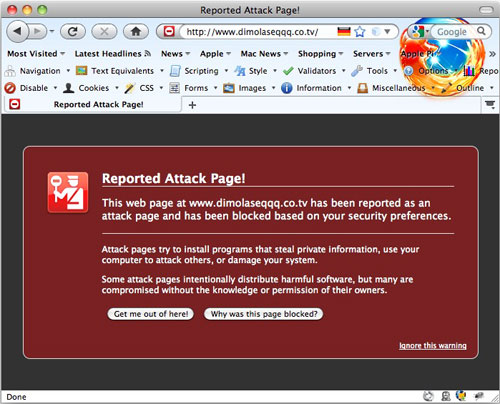Click the Reported Attack Page! heading text
Image resolution: width=500 pixels, height=404 pixels.
point(174,179)
